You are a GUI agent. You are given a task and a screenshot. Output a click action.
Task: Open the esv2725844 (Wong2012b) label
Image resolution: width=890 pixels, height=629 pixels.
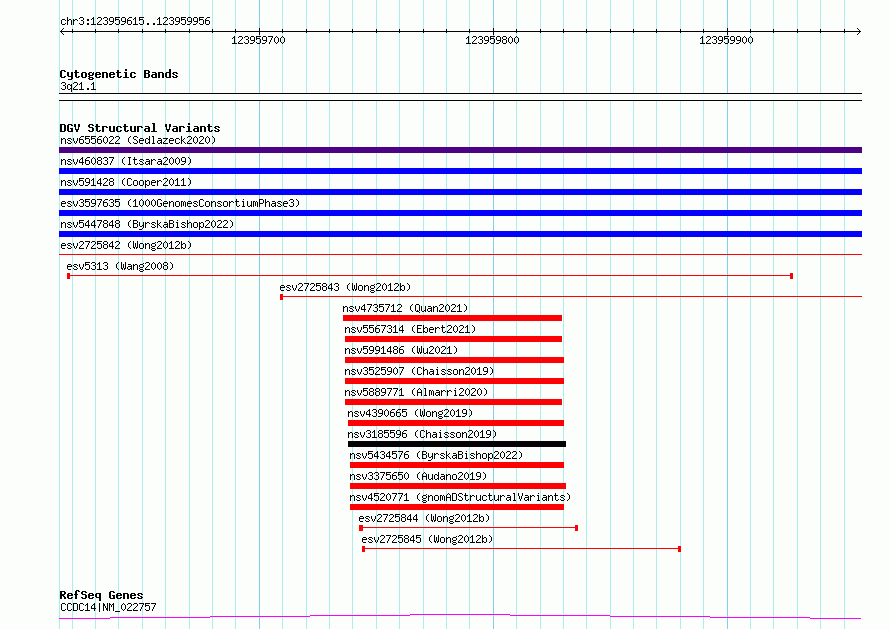[x=424, y=518]
